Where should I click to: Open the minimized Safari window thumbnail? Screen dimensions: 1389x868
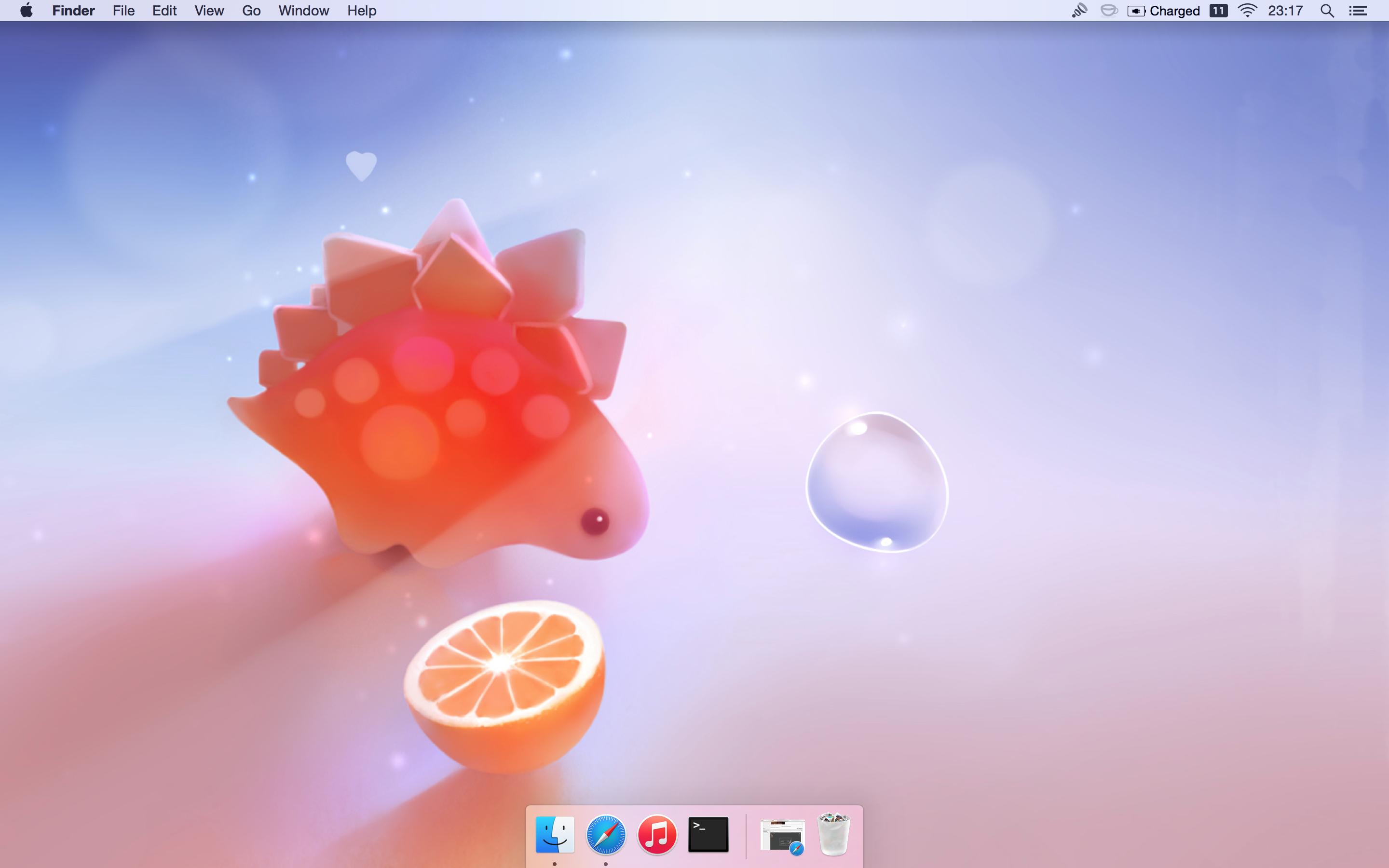point(782,835)
